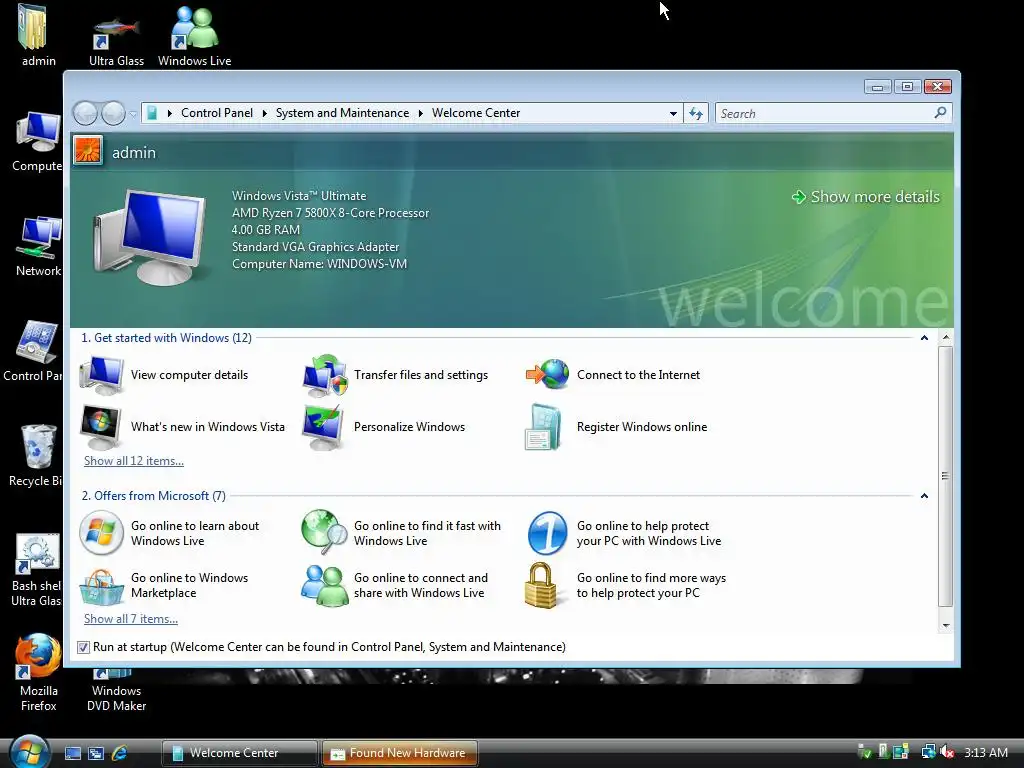Image resolution: width=1024 pixels, height=768 pixels.
Task: Click the Register Windows online icon
Action: (x=544, y=427)
